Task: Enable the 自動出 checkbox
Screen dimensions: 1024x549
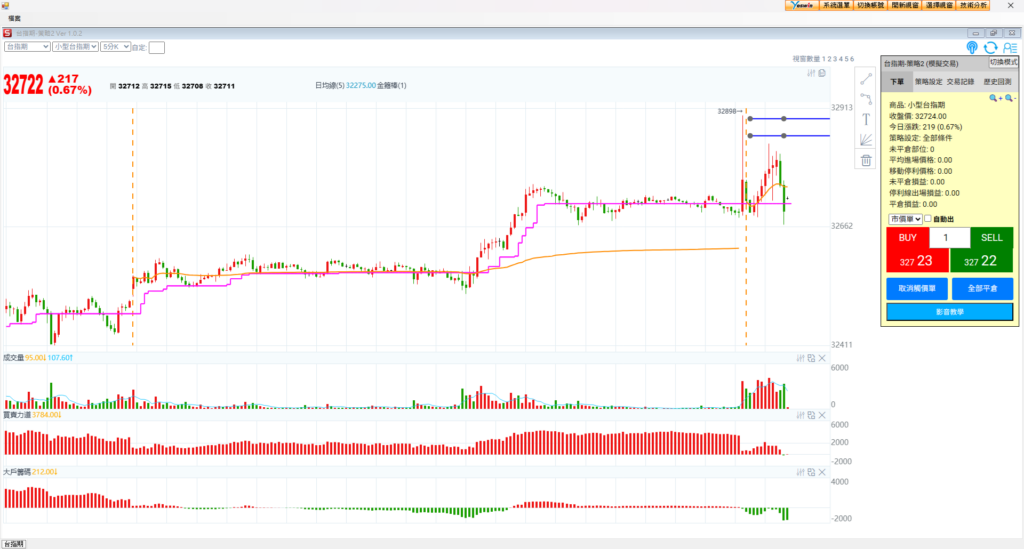Action: [927, 219]
